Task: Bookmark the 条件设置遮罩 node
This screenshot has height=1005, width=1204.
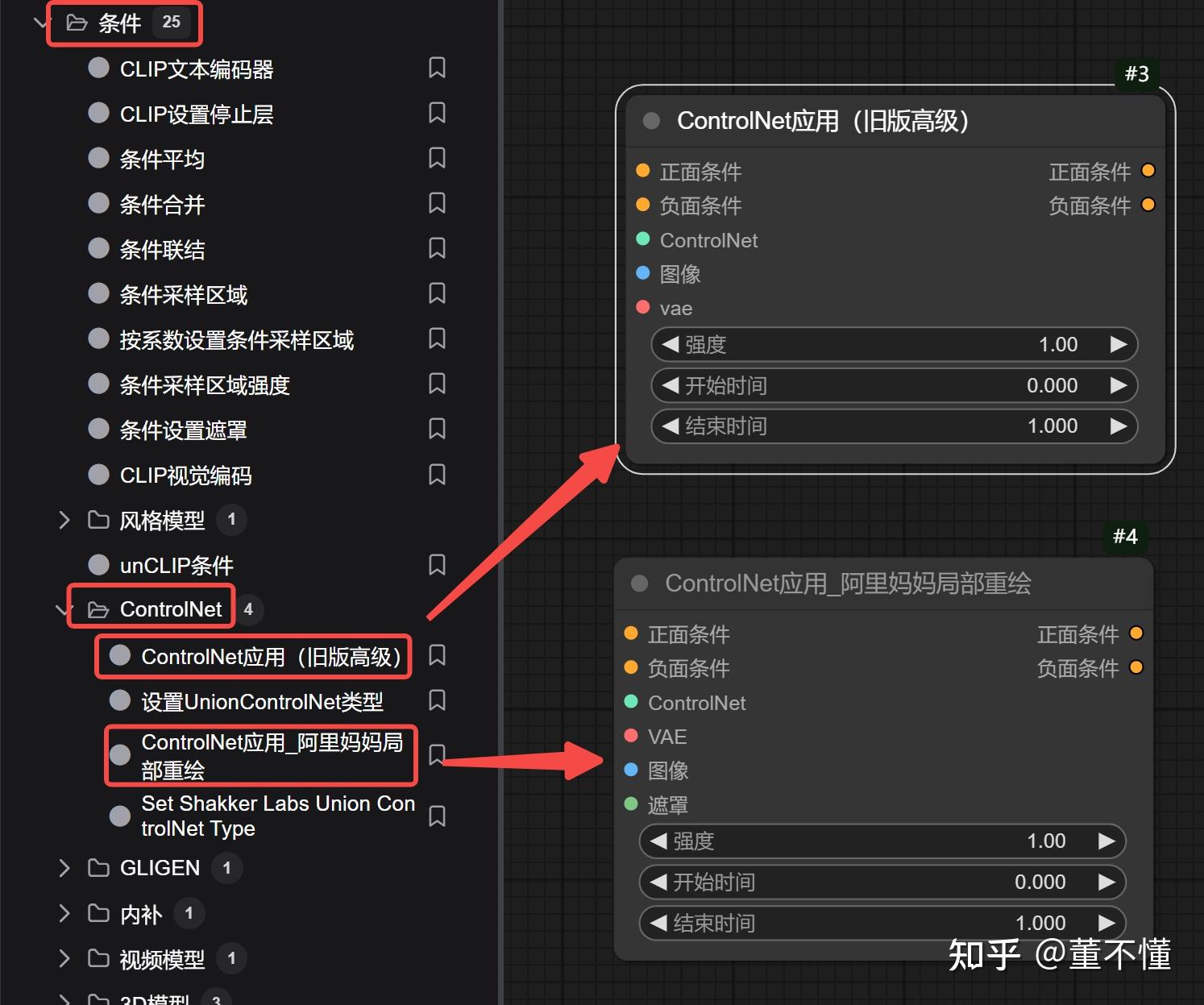Action: [437, 429]
